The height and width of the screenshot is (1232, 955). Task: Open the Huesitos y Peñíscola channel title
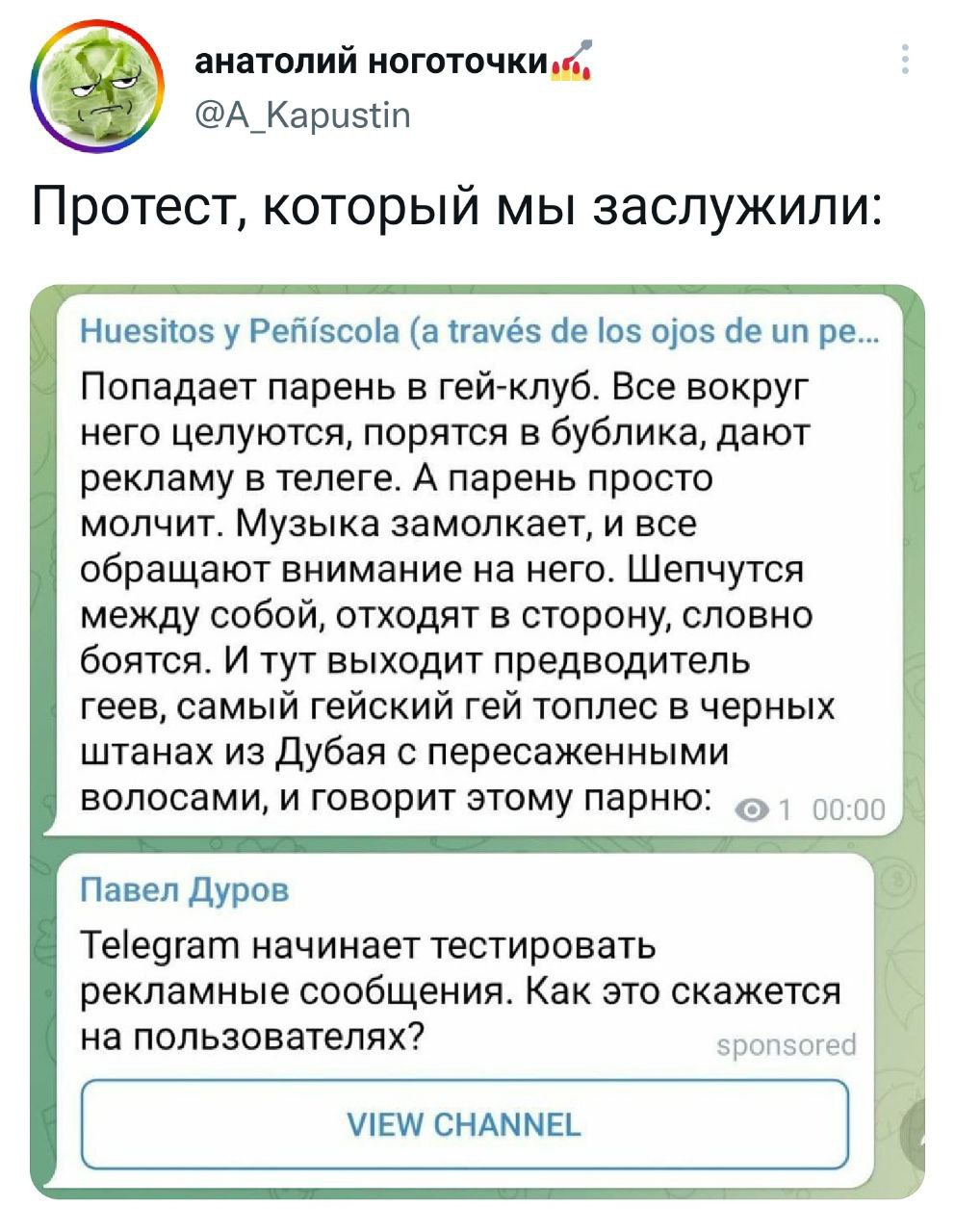tap(477, 332)
